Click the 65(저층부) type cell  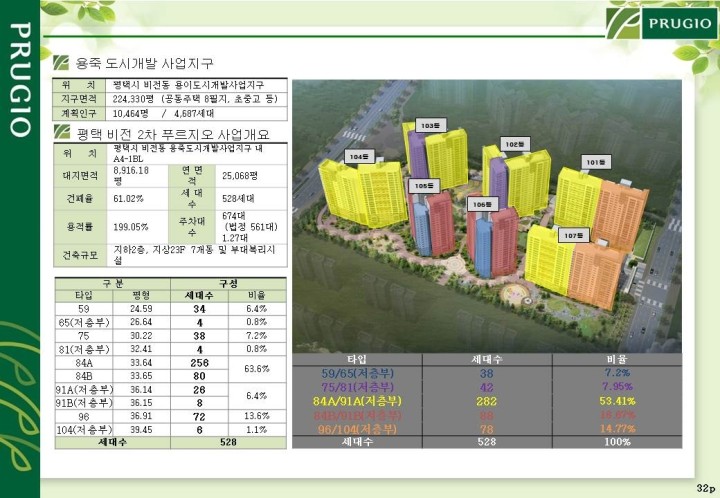84,322
